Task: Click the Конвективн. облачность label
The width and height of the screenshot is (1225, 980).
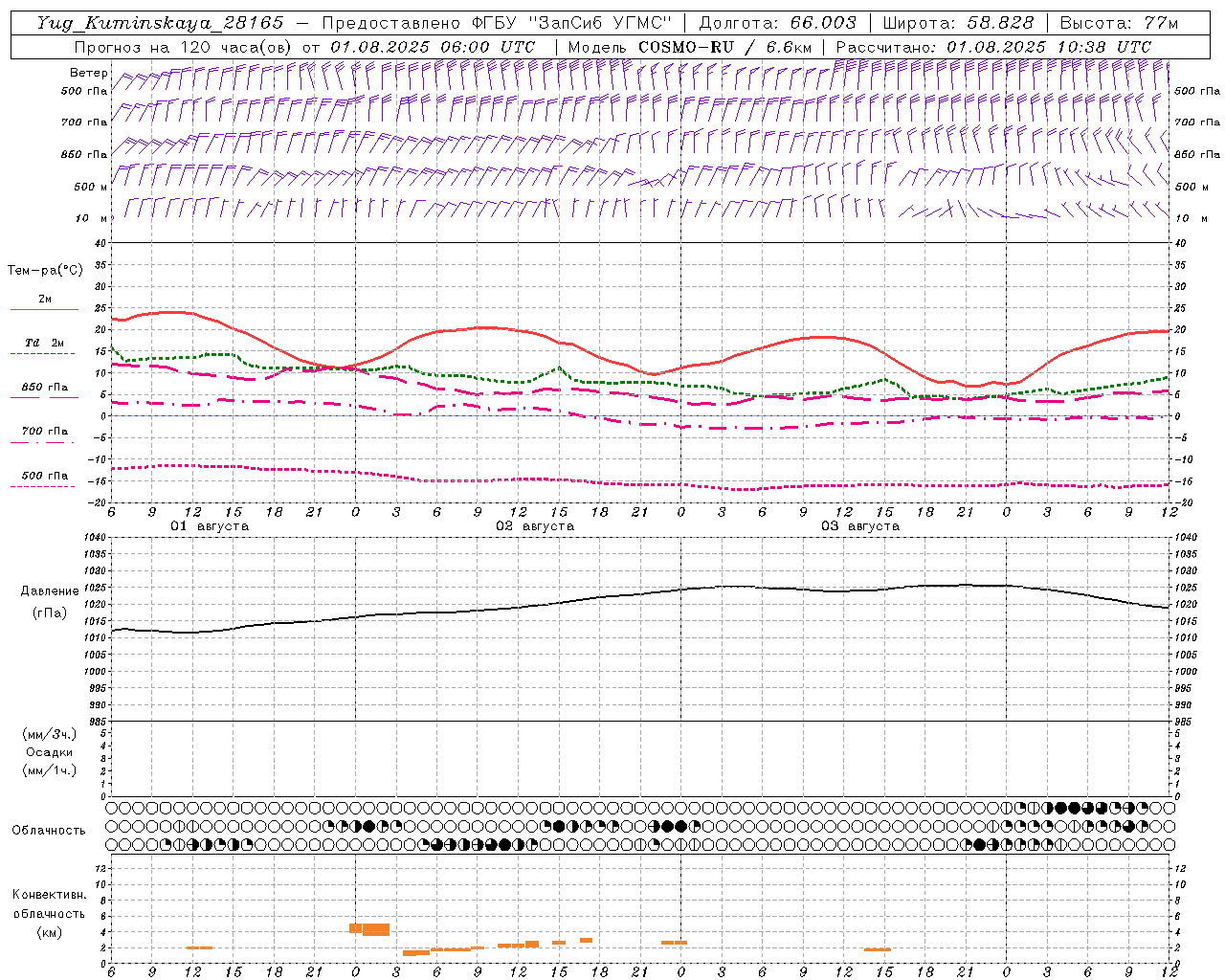Action: click(49, 903)
